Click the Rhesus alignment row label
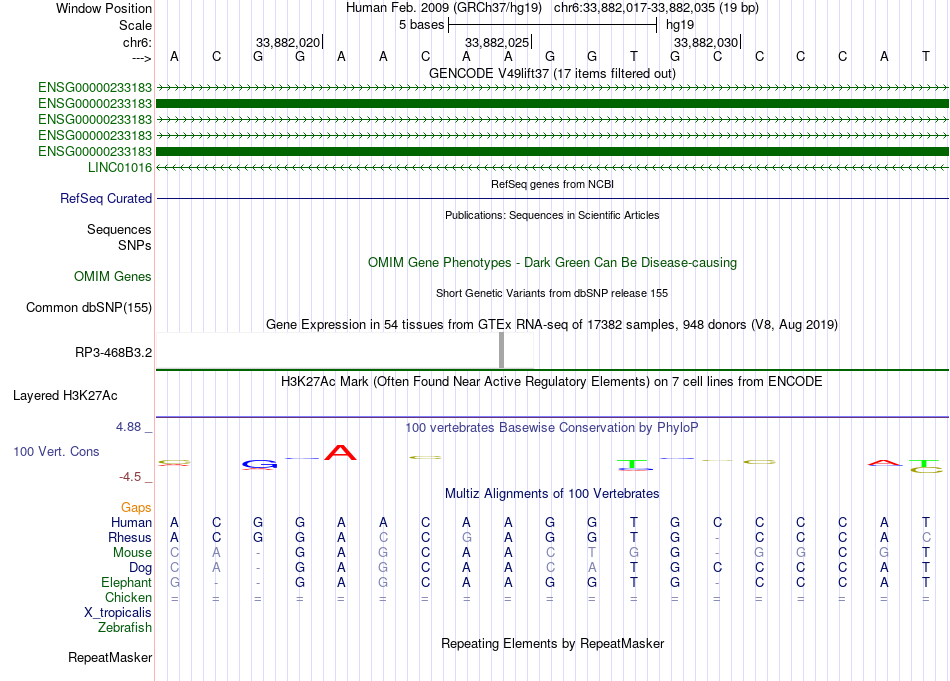950x681 pixels. point(130,537)
